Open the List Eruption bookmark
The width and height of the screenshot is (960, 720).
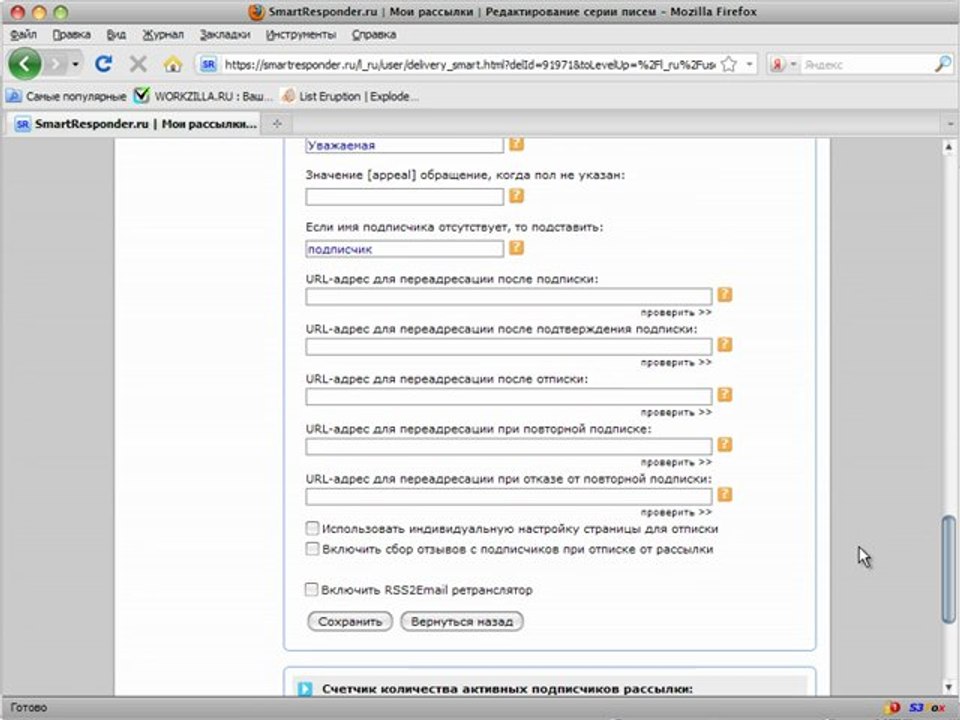pos(350,96)
